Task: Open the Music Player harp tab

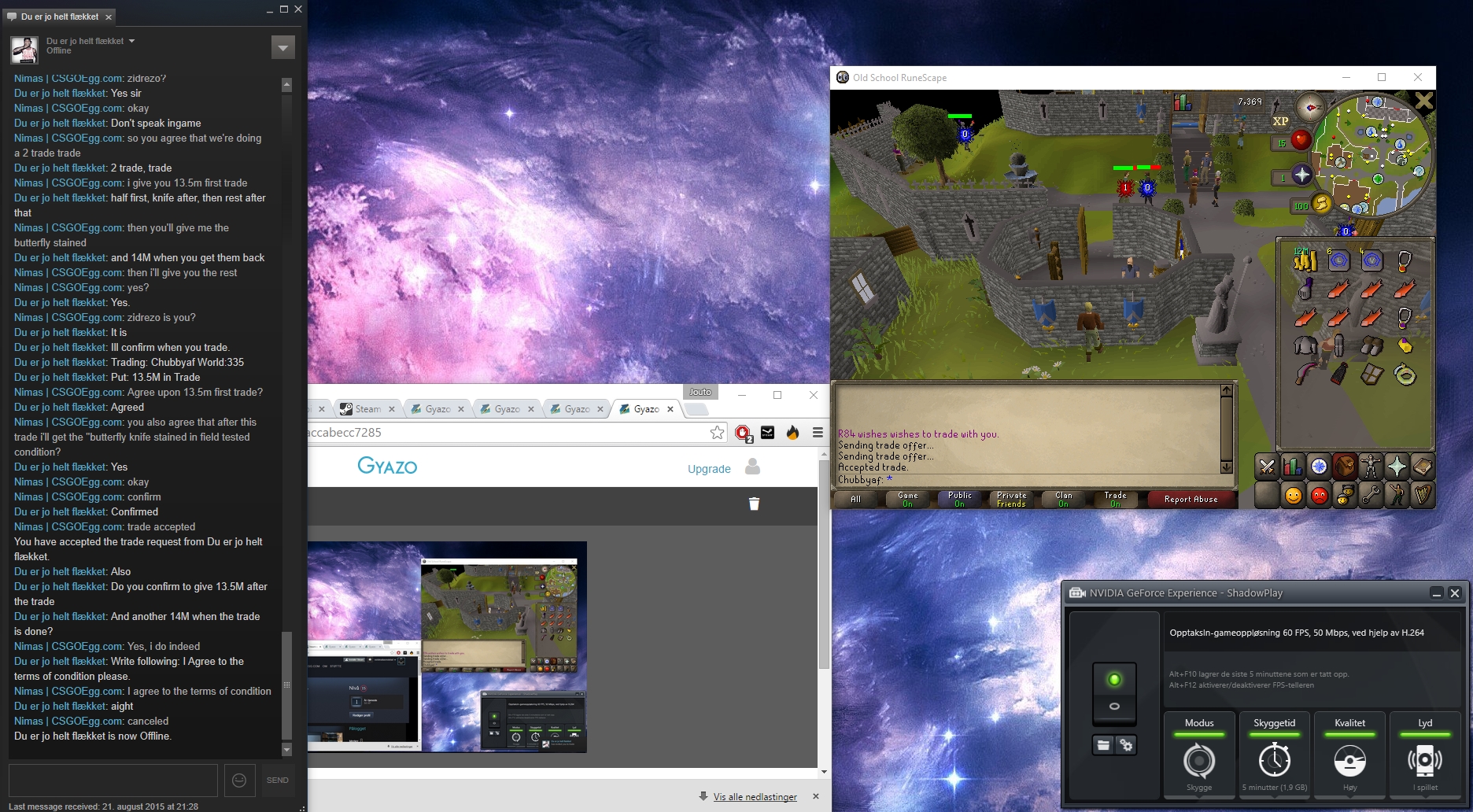Action: click(1423, 495)
